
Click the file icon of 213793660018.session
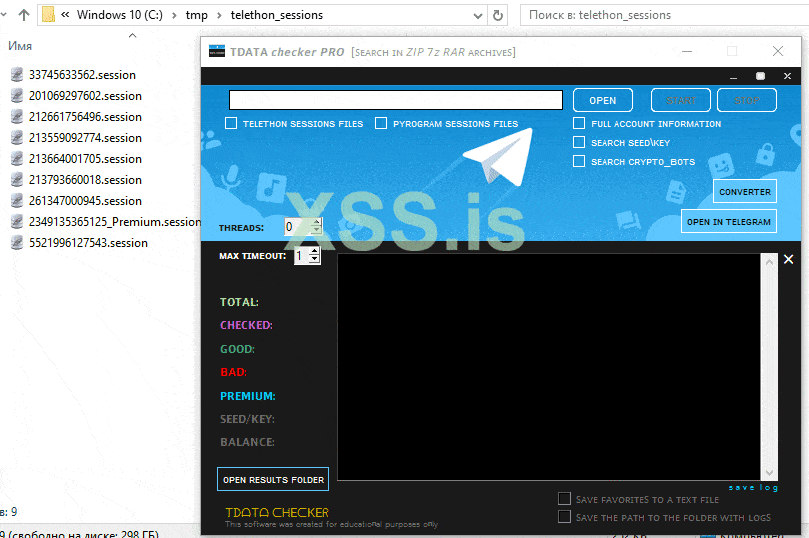pos(17,180)
